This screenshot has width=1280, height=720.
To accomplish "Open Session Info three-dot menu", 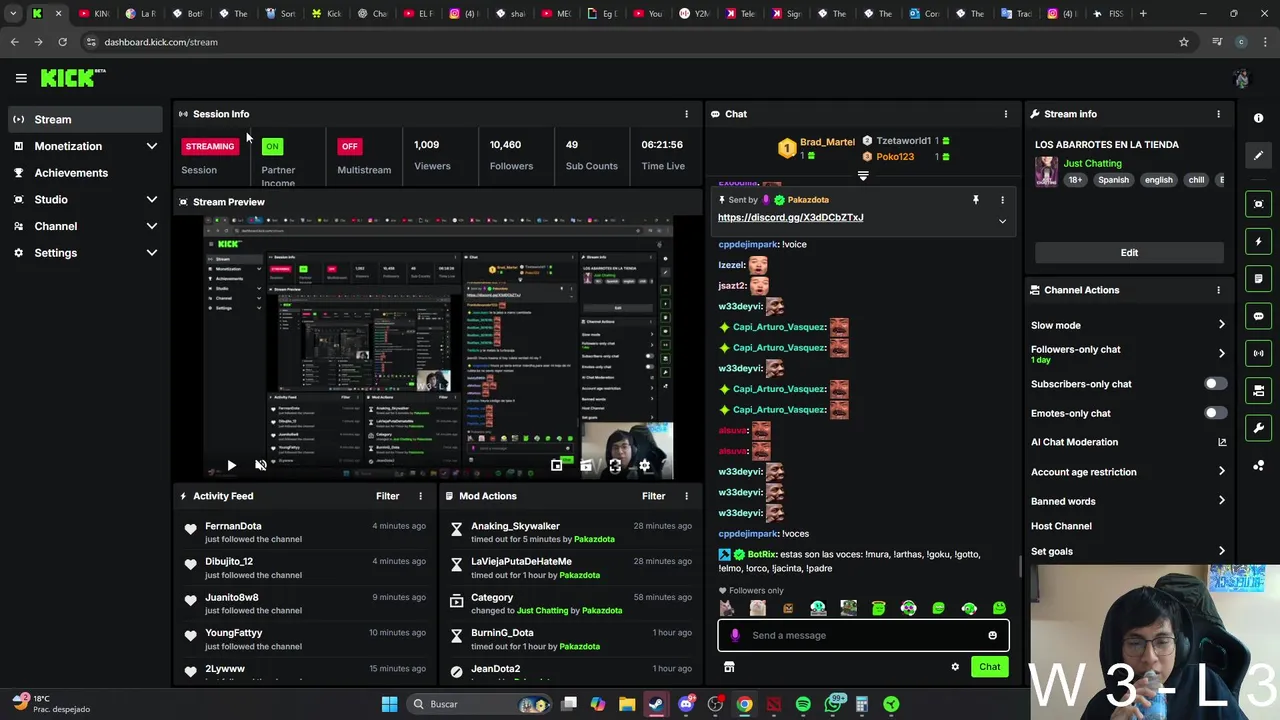I will [x=686, y=114].
